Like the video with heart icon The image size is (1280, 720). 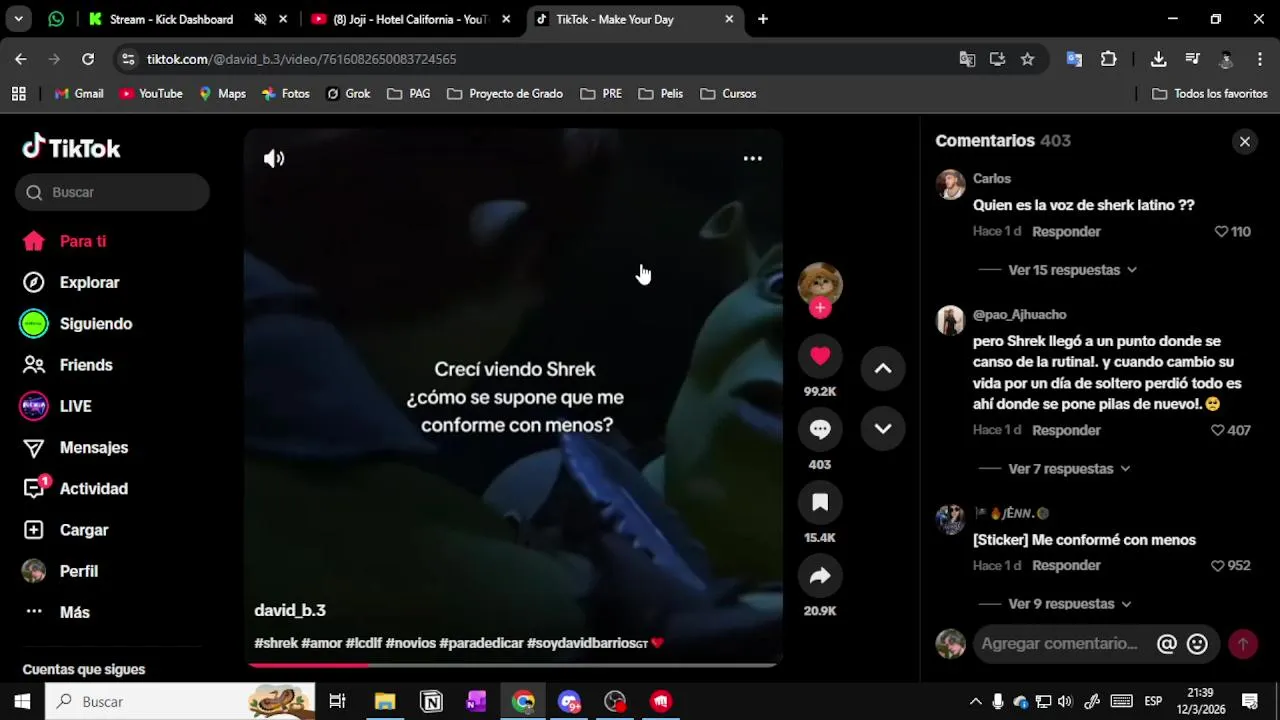[820, 356]
